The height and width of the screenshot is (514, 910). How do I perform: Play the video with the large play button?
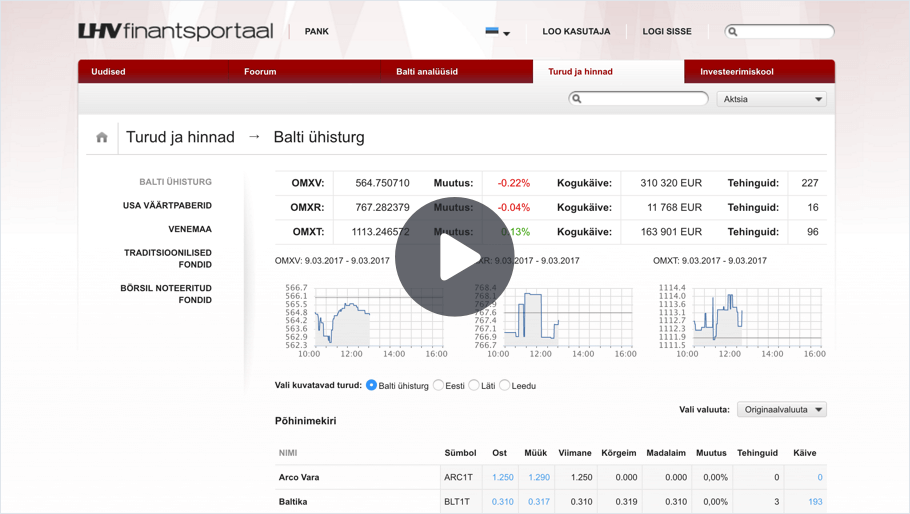pyautogui.click(x=454, y=257)
